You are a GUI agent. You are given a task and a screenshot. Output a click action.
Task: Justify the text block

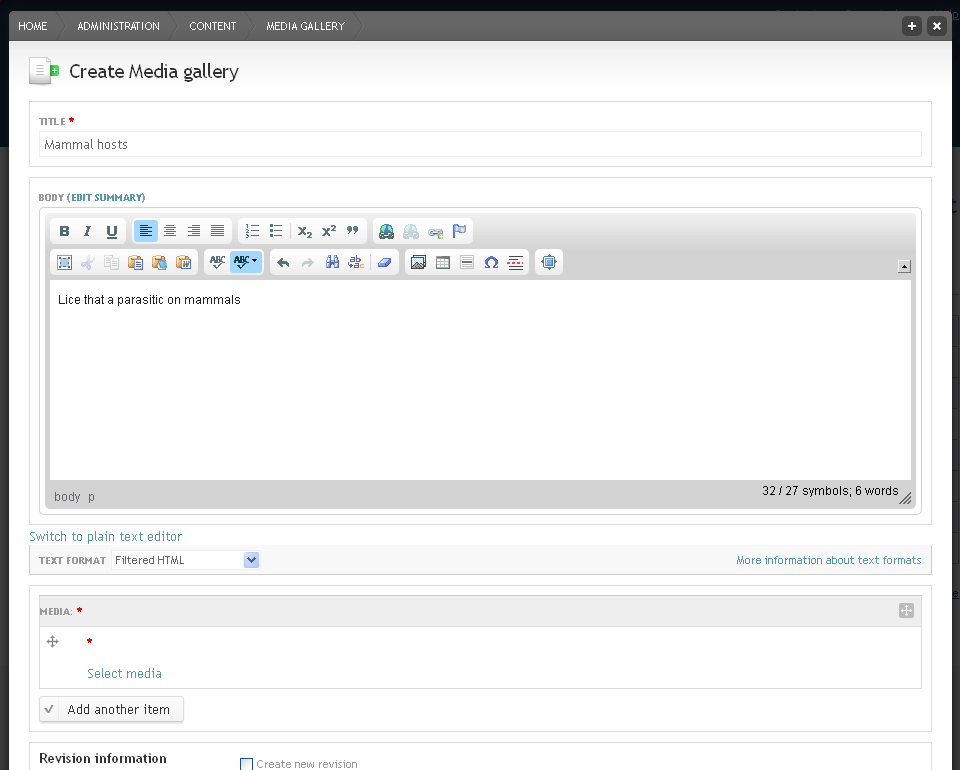pos(217,231)
